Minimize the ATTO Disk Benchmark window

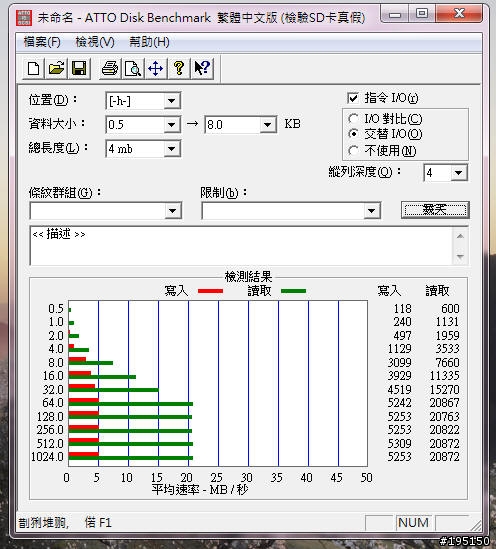[x=395, y=14]
